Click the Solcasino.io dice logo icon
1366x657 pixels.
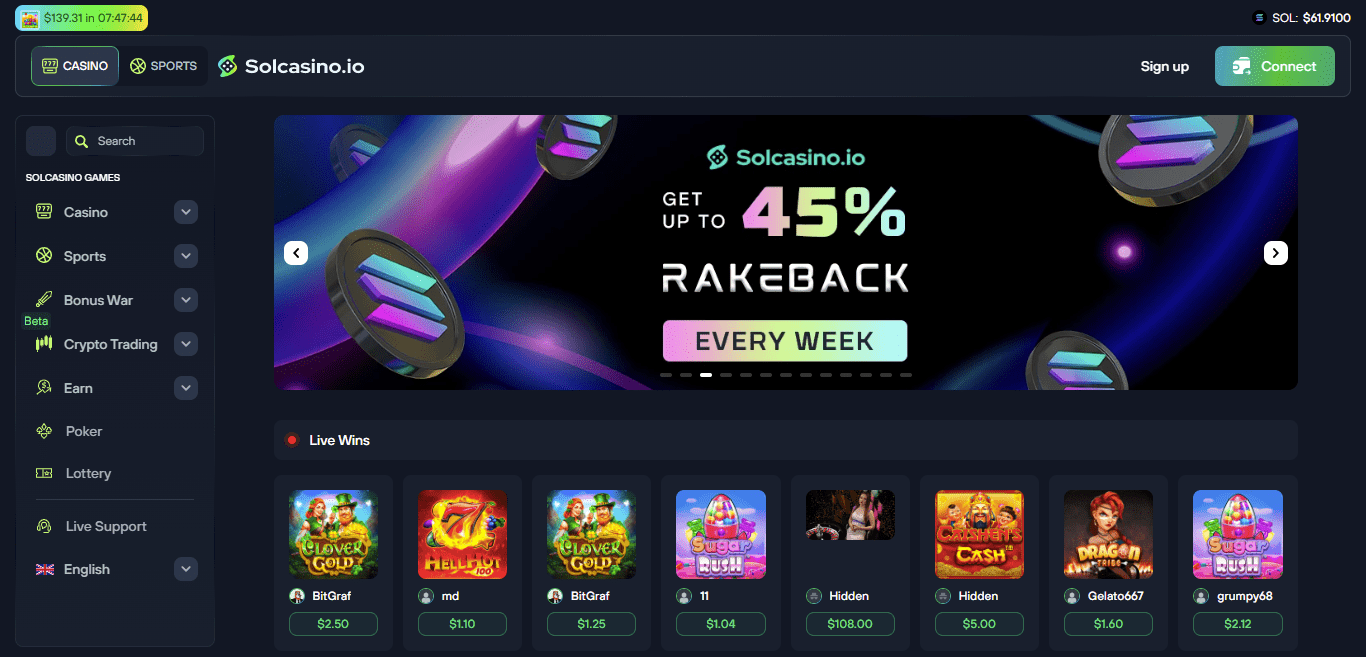pos(228,66)
